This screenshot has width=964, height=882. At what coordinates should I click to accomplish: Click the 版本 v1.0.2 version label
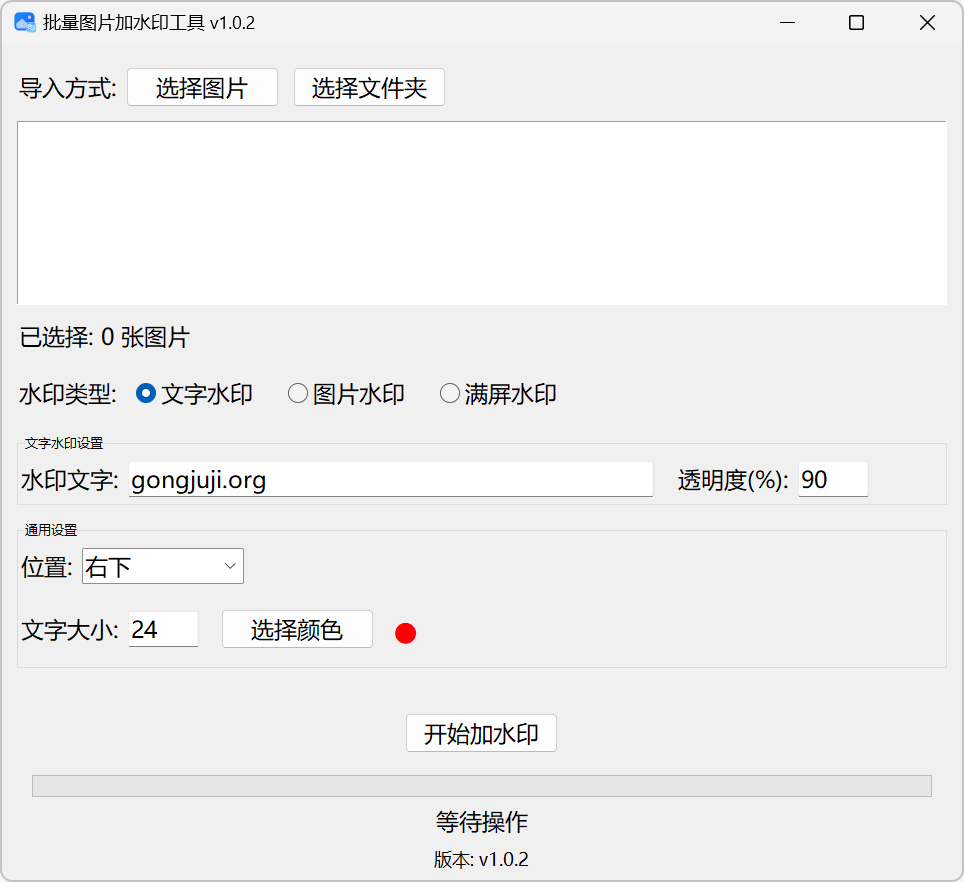(x=481, y=858)
